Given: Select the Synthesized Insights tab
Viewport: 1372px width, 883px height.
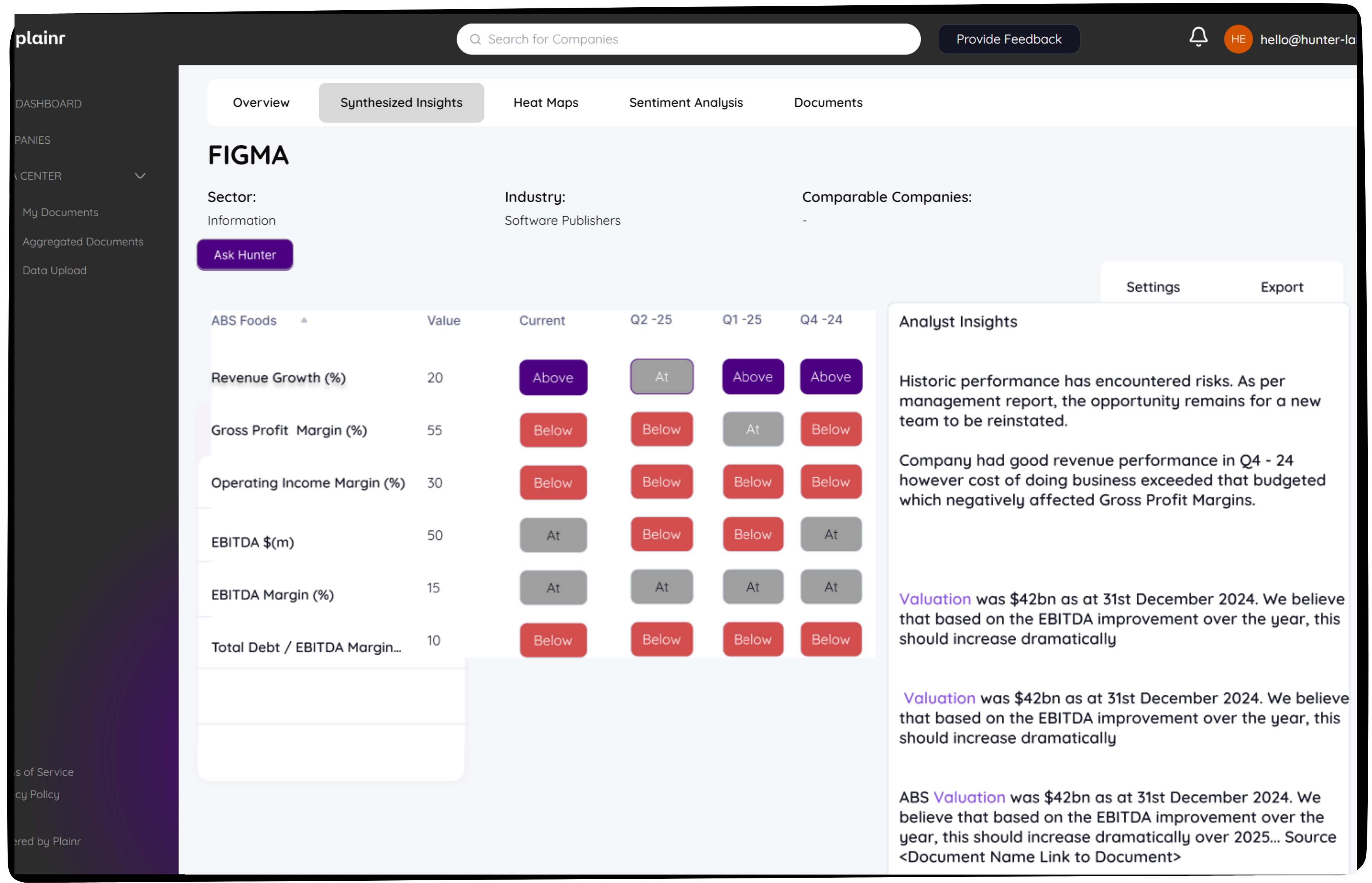Looking at the screenshot, I should (x=401, y=103).
